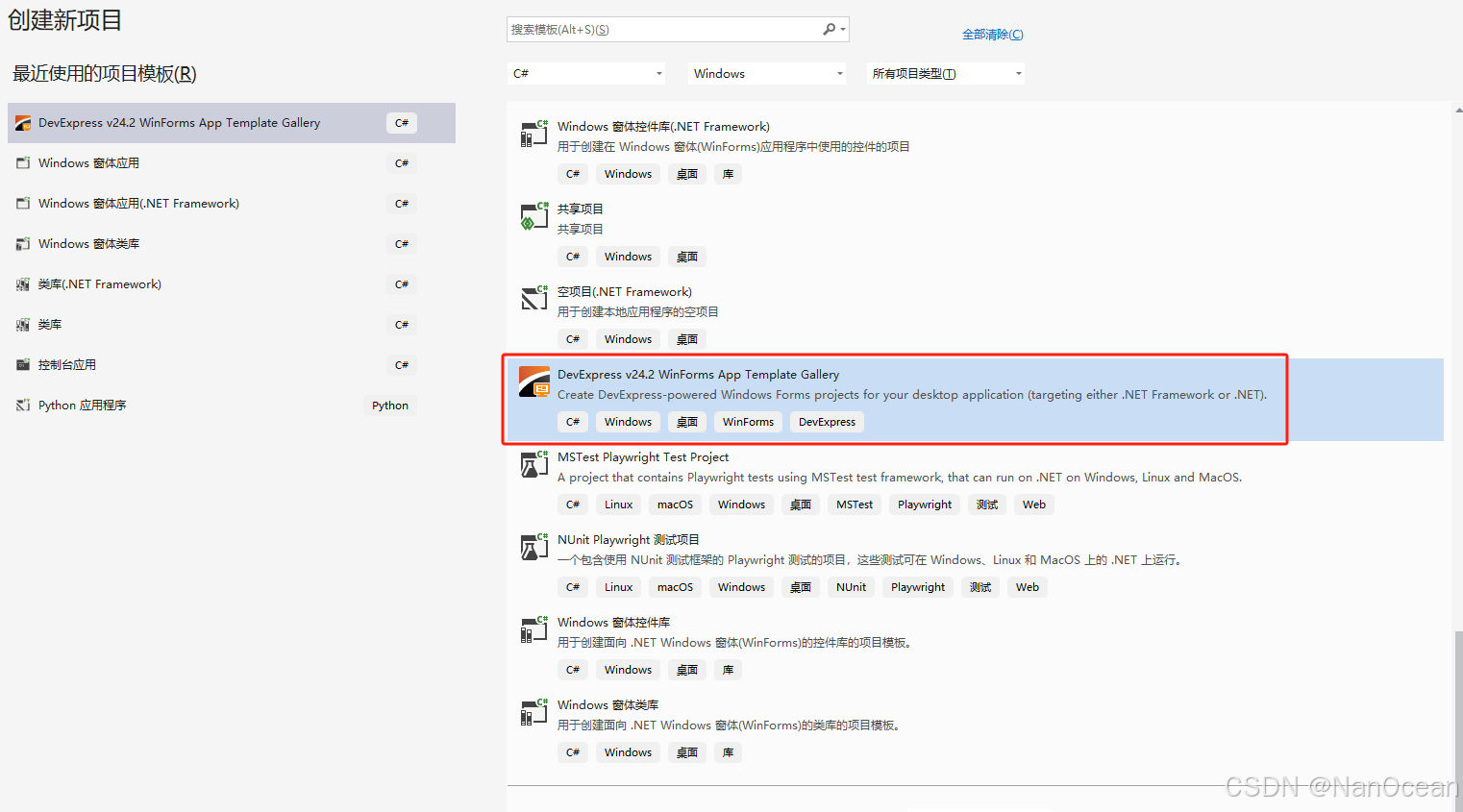Click the 空项目(.NET Framework) template icon
1463x812 pixels.
coord(534,299)
